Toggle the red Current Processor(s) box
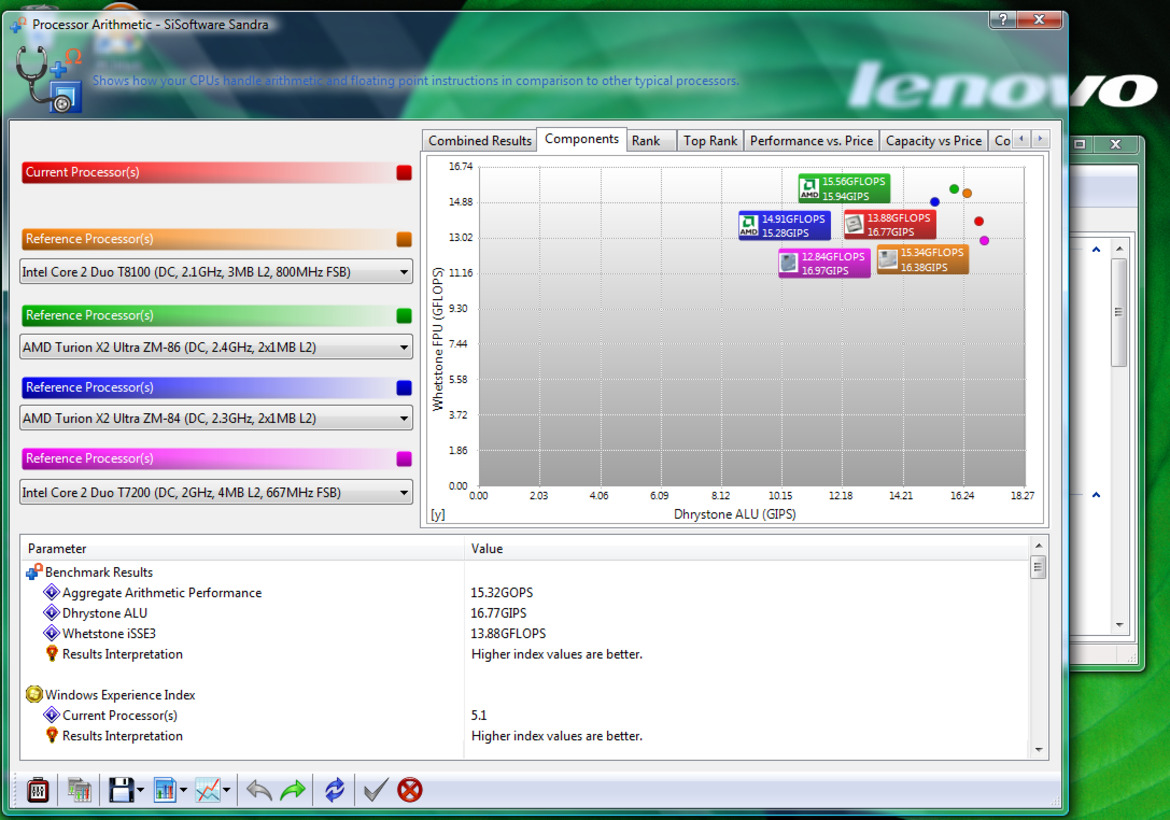 click(x=404, y=172)
